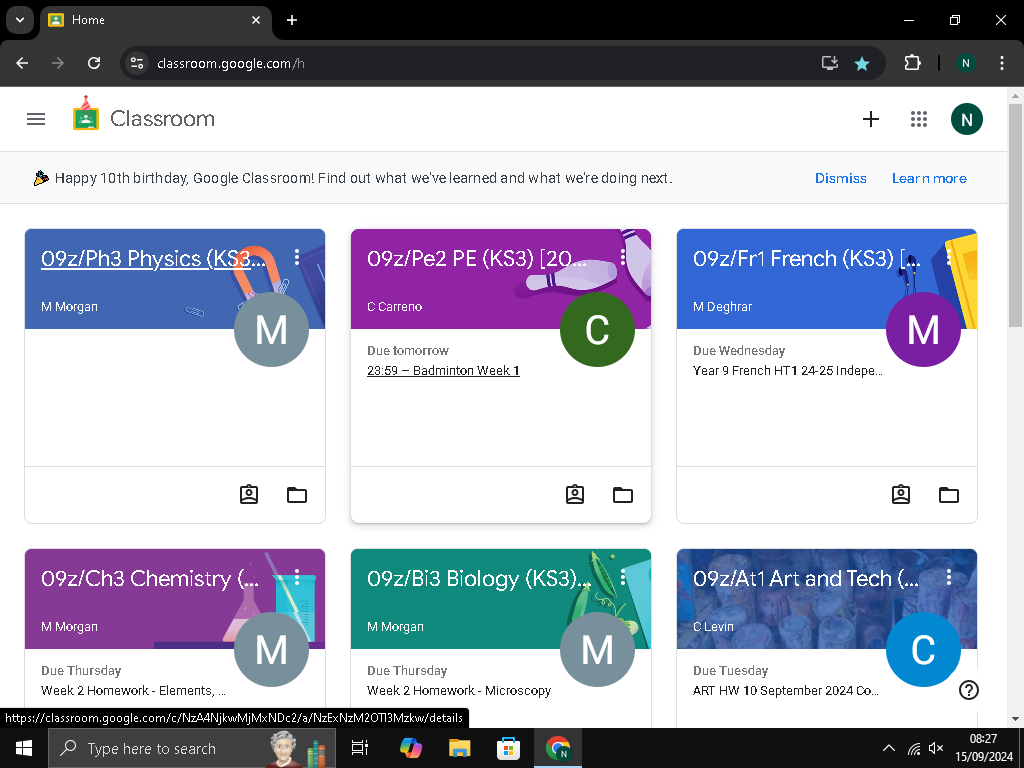
Task: Open the 09z/Fr1 French class
Action: [807, 259]
